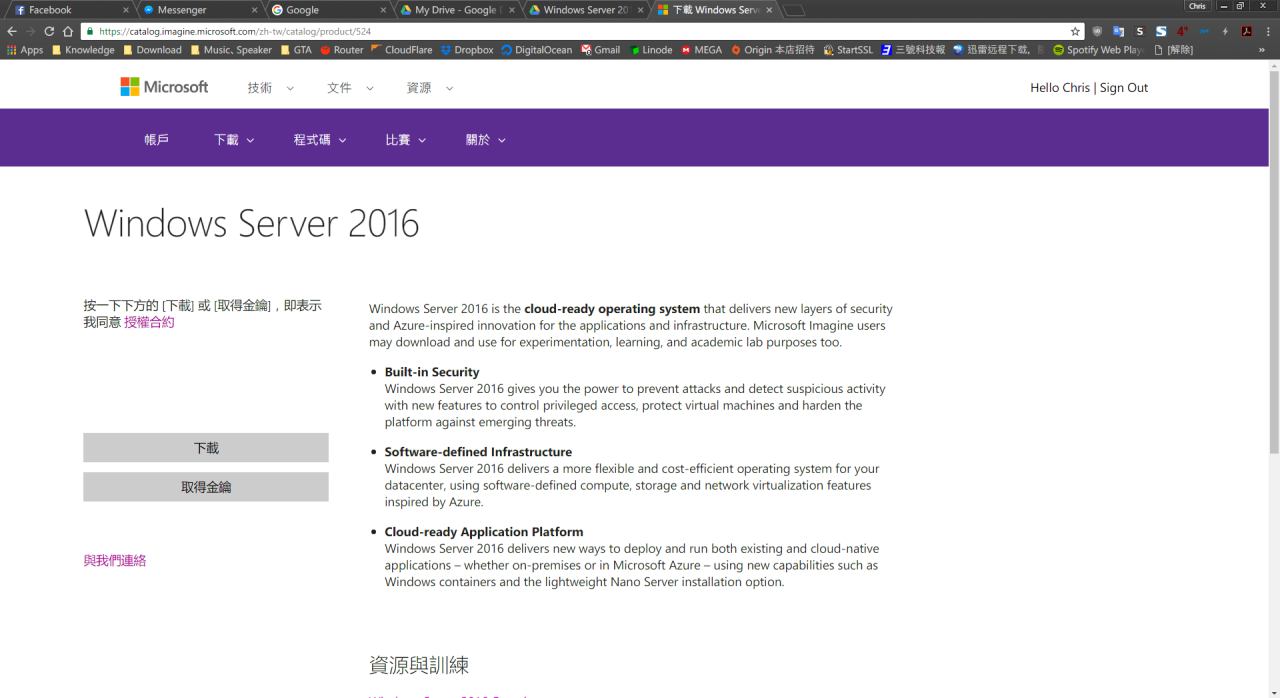Click the red 4 extension icon
Image resolution: width=1280 pixels, height=698 pixels.
coord(1183,31)
